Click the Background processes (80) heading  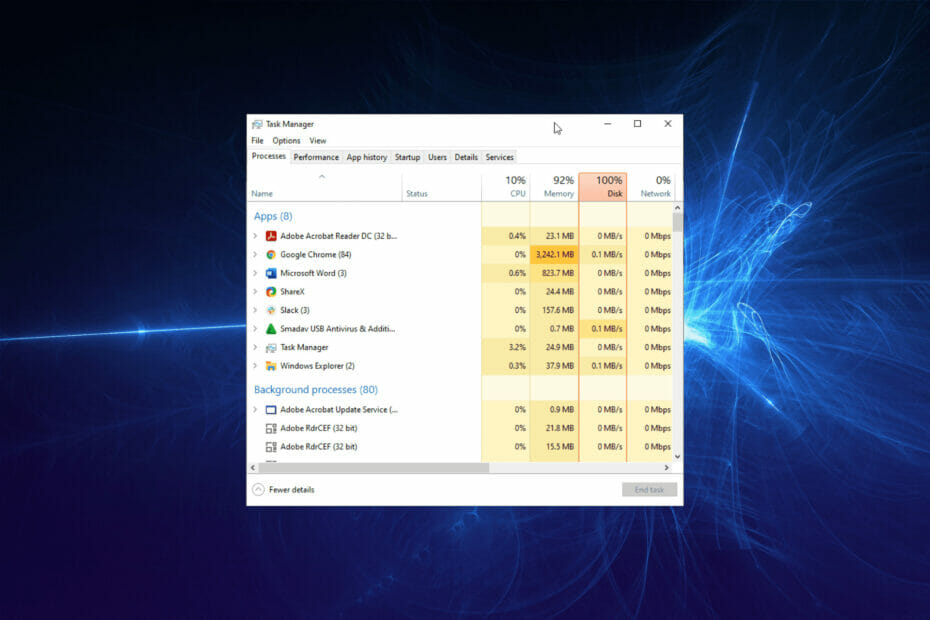click(x=316, y=390)
